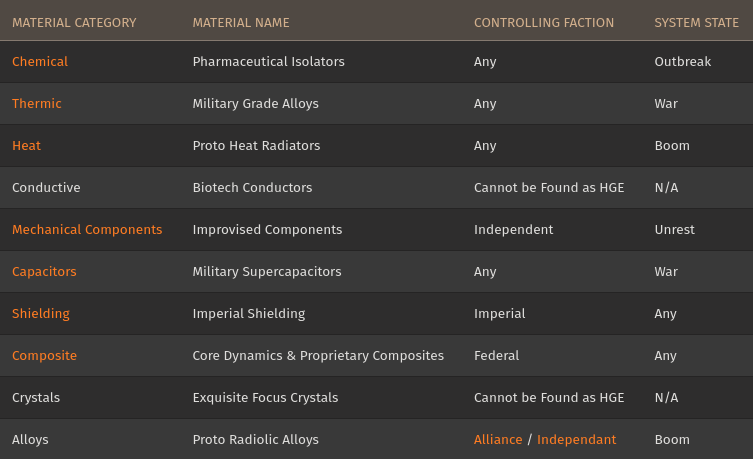753x459 pixels.
Task: Open the Heat material category link
Action: coord(27,146)
